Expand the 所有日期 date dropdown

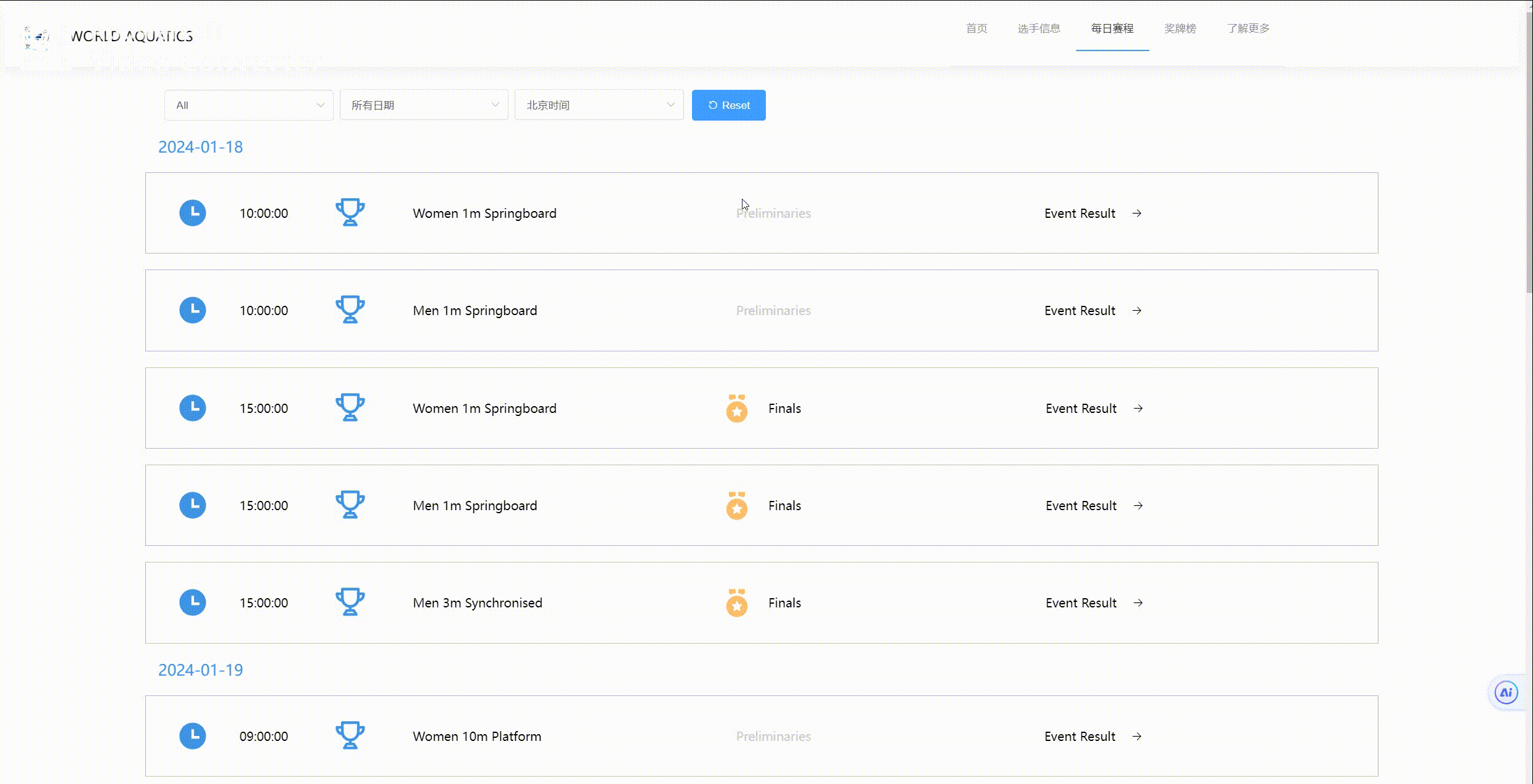tap(424, 105)
